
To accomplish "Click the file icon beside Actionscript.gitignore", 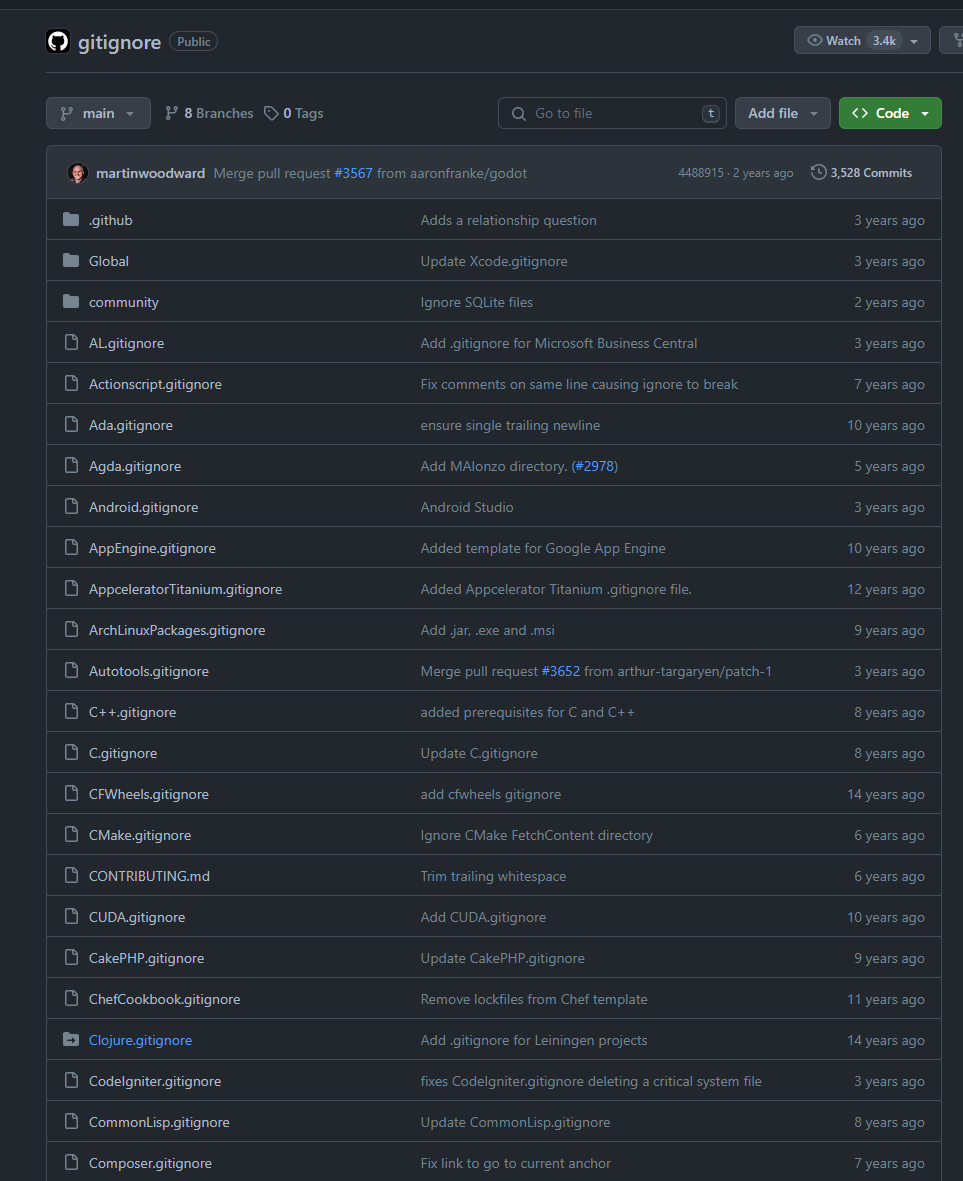I will click(72, 383).
